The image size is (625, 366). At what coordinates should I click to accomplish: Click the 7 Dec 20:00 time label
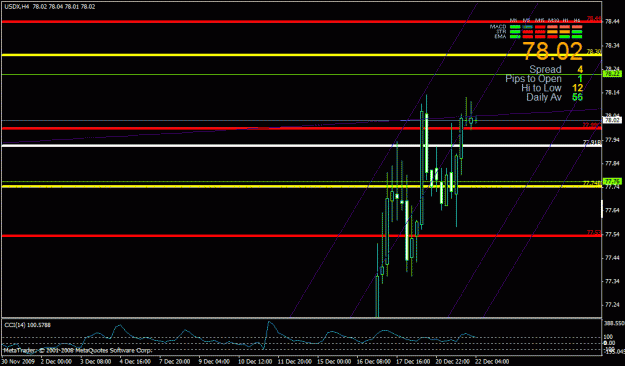pyautogui.click(x=175, y=362)
